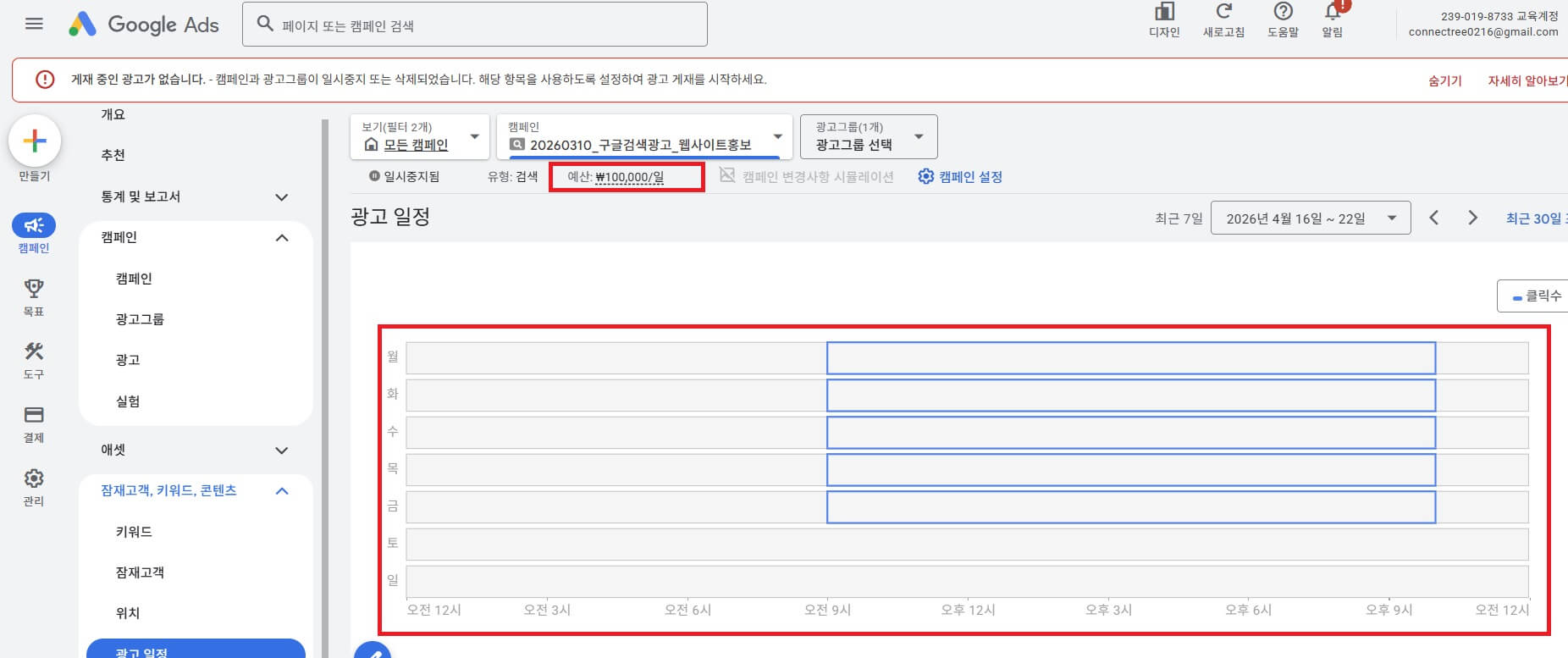Select 키워드 in the sidebar menu
Screen dimensions: 1568x658
[134, 532]
